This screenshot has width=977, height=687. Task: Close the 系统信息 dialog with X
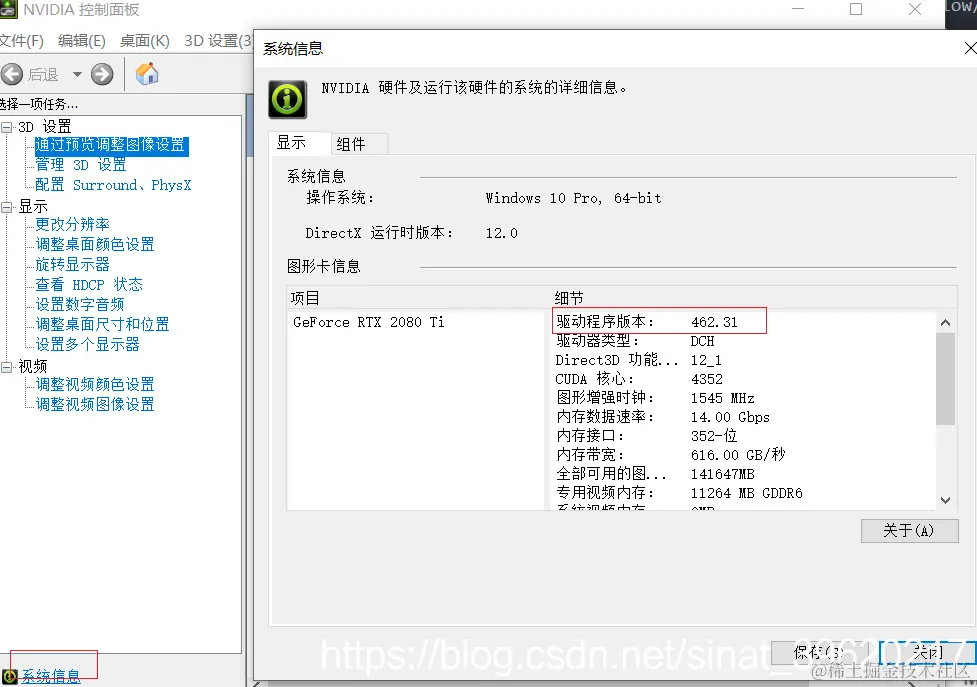point(970,48)
